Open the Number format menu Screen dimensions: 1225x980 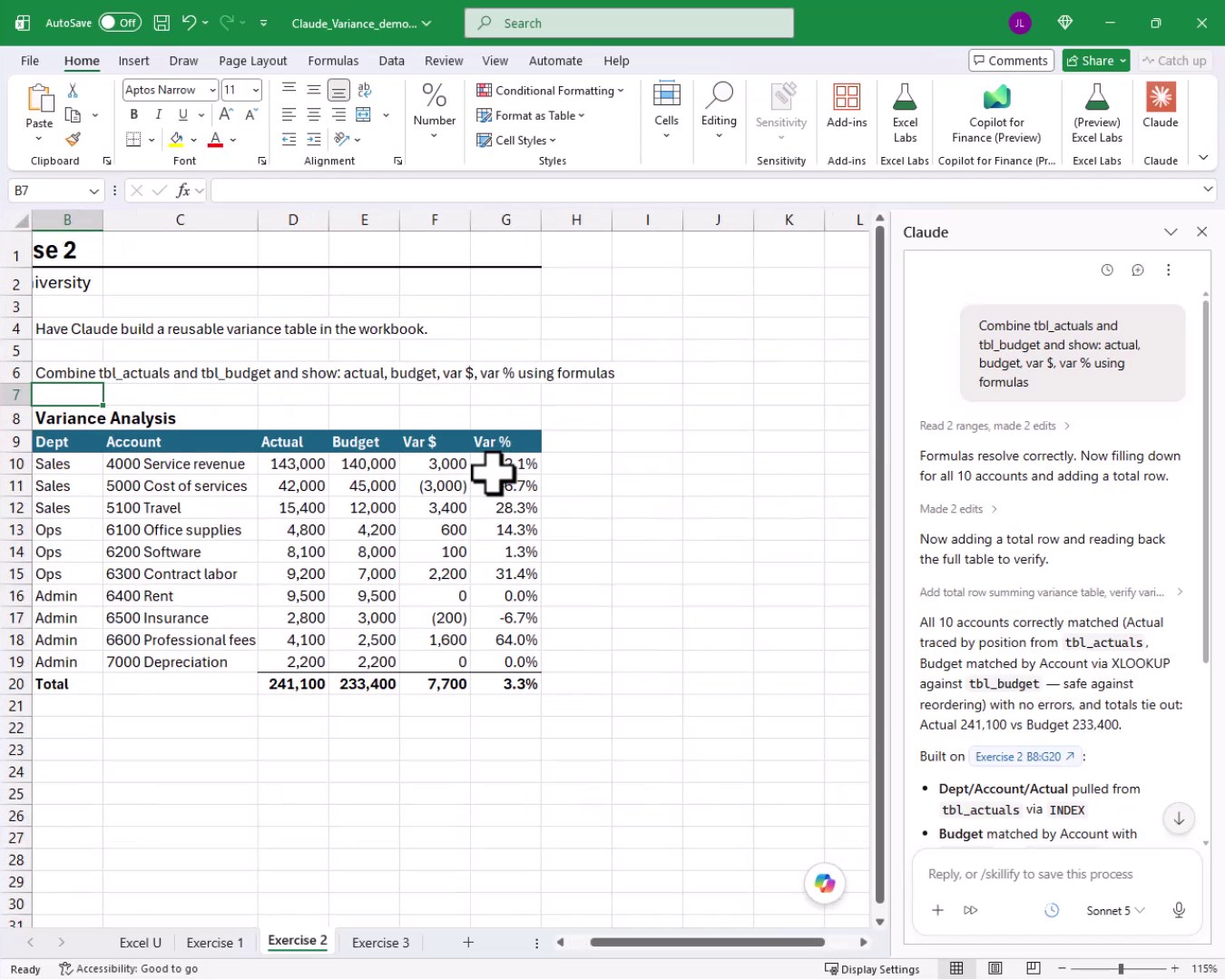[434, 111]
